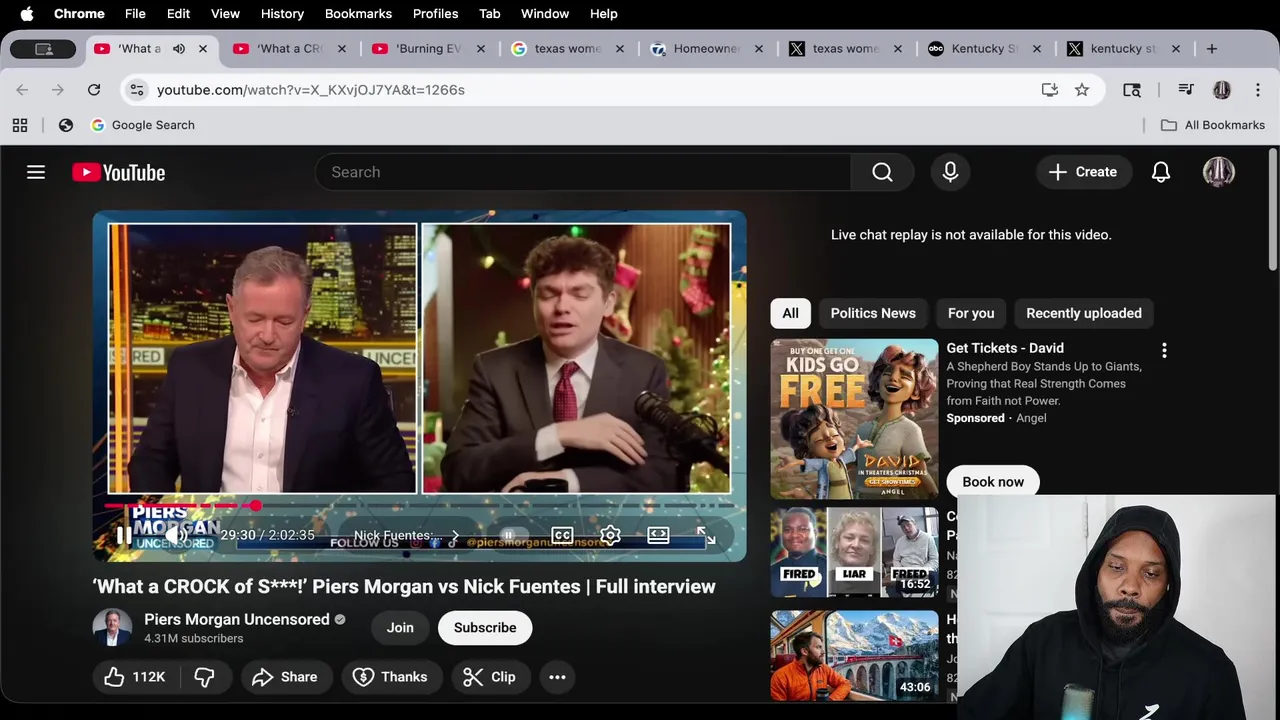Close the 'Burning EV' YouTube tab
The image size is (1280, 720).
pos(481,48)
